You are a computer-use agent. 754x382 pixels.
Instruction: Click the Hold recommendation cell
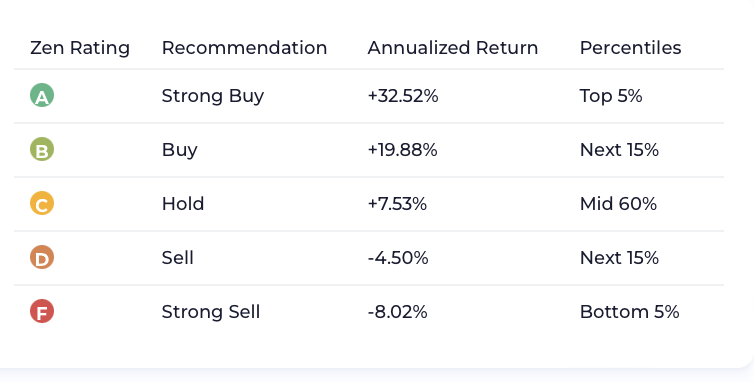click(x=183, y=204)
